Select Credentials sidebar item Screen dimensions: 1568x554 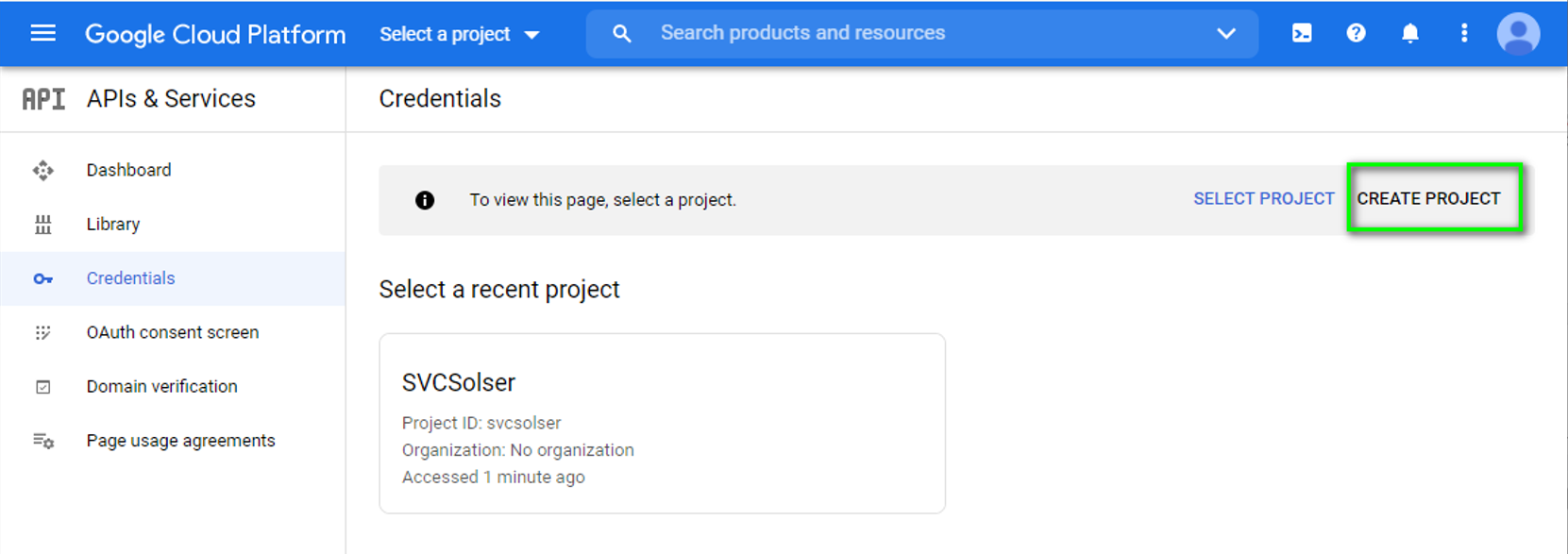[x=130, y=278]
